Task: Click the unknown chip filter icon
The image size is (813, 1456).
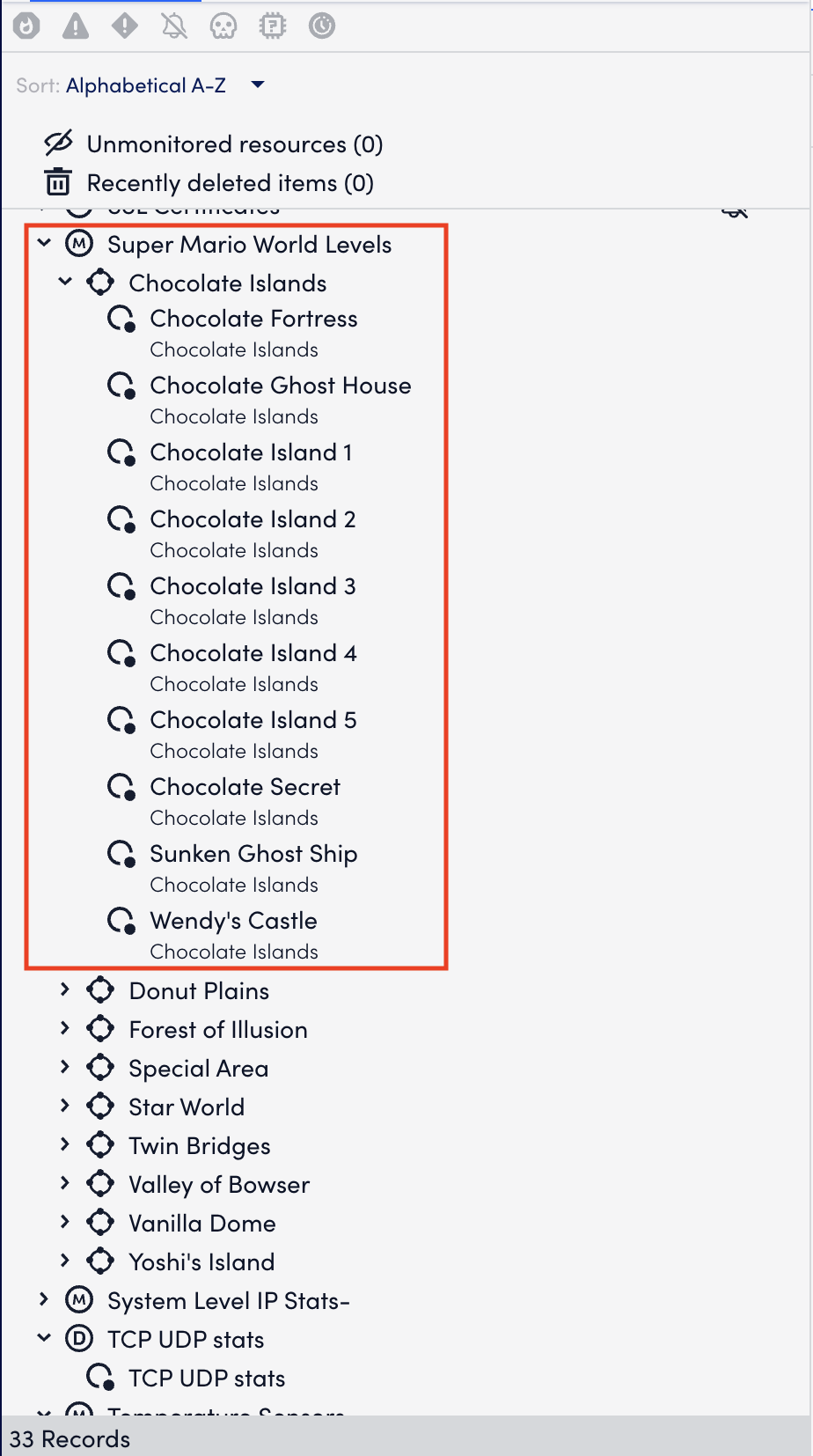Action: (x=273, y=26)
